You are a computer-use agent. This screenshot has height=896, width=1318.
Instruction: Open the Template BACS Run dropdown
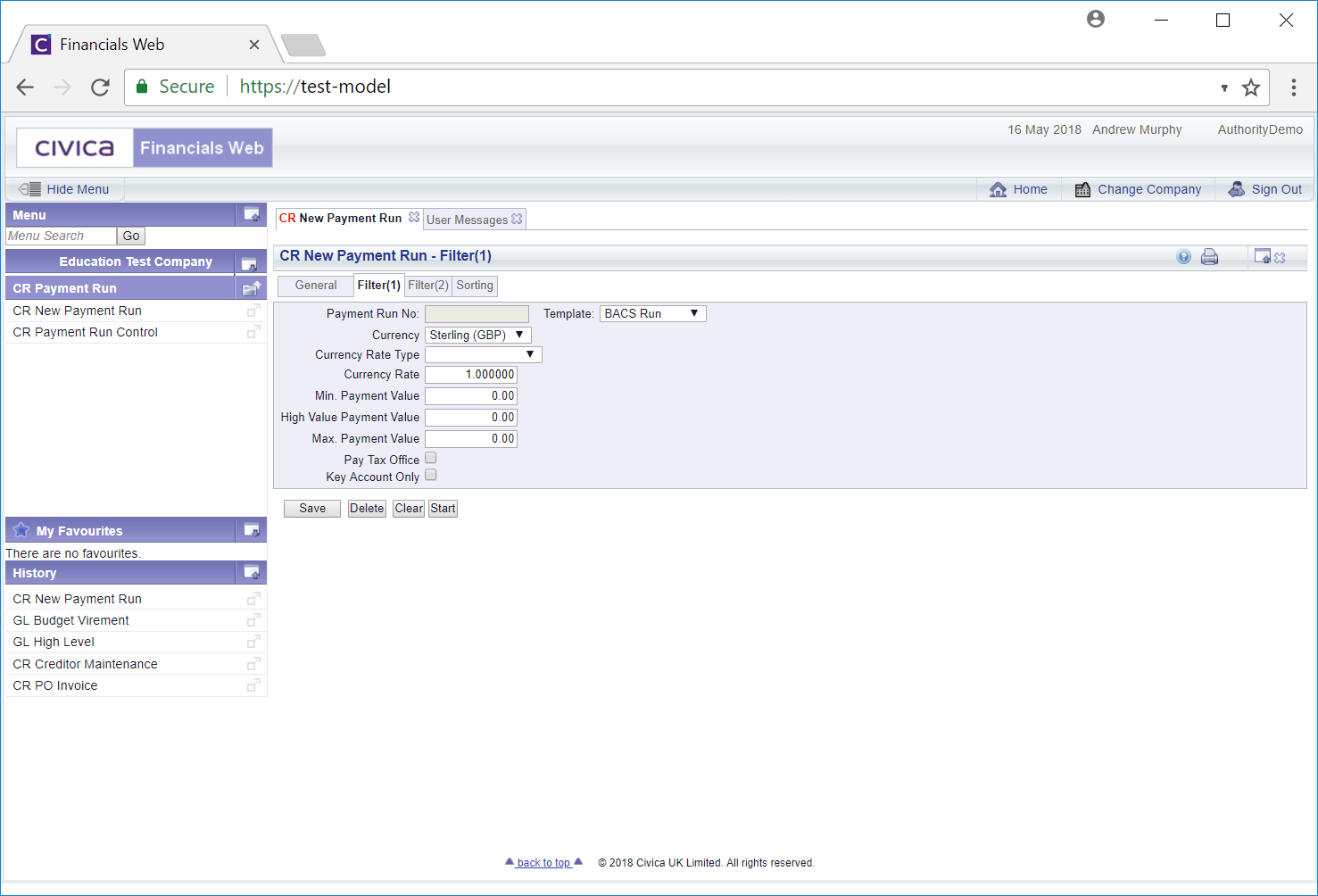pyautogui.click(x=652, y=313)
